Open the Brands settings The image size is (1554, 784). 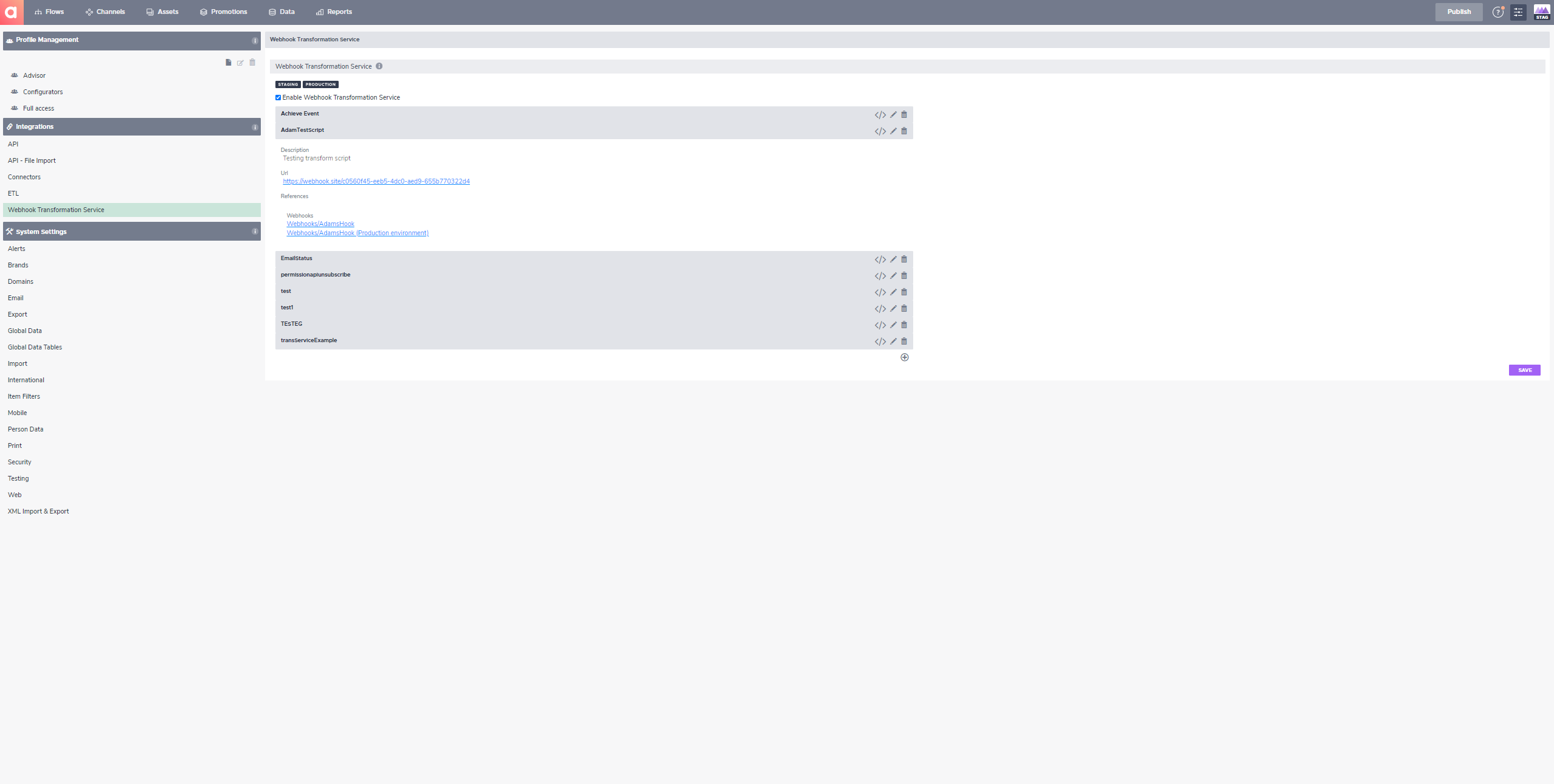pos(18,266)
